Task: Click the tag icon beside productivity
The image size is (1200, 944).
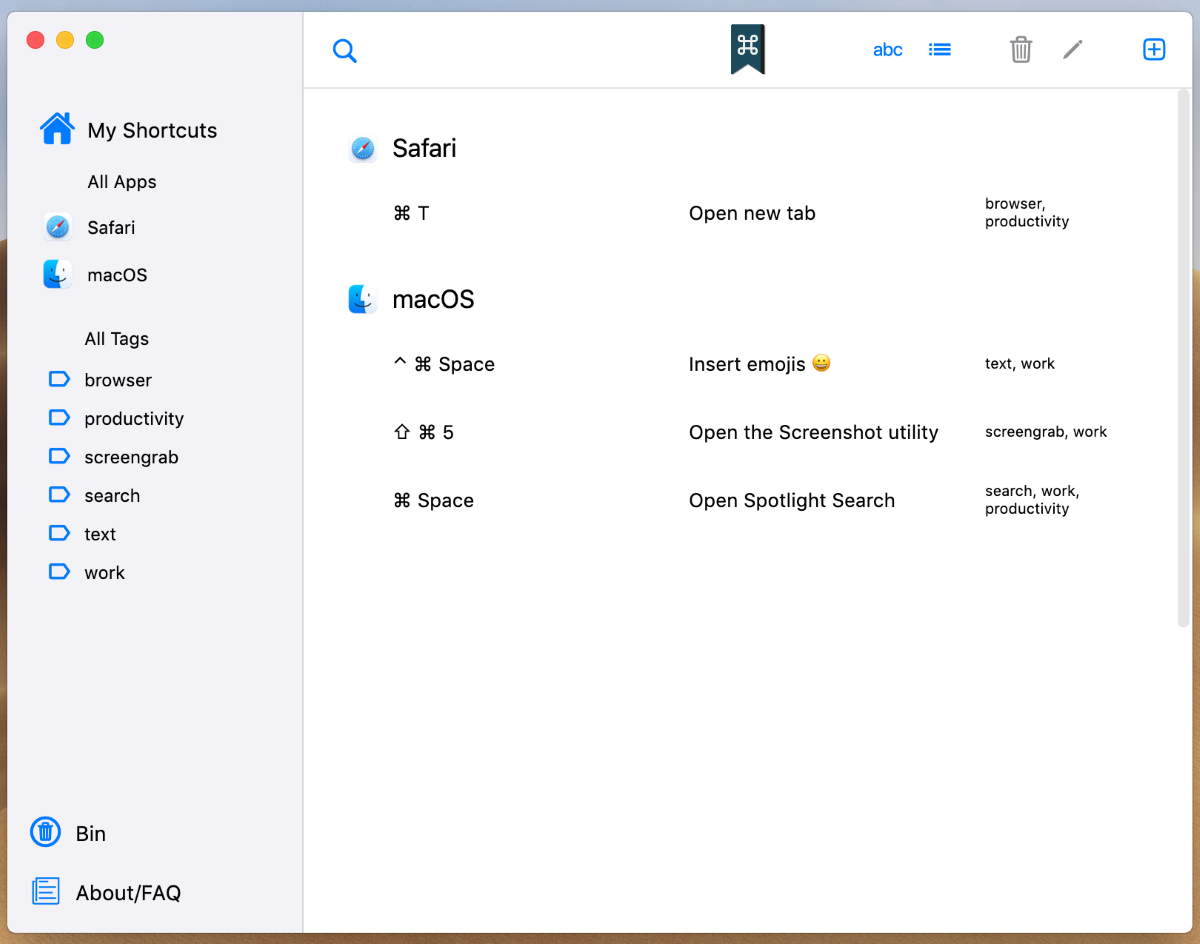Action: [60, 417]
